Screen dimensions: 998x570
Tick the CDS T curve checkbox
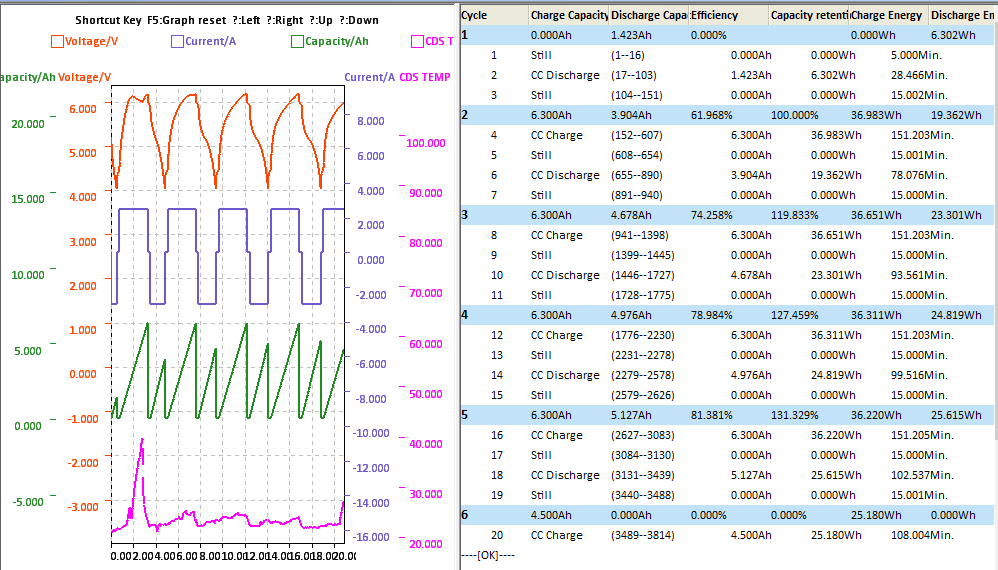click(x=417, y=42)
